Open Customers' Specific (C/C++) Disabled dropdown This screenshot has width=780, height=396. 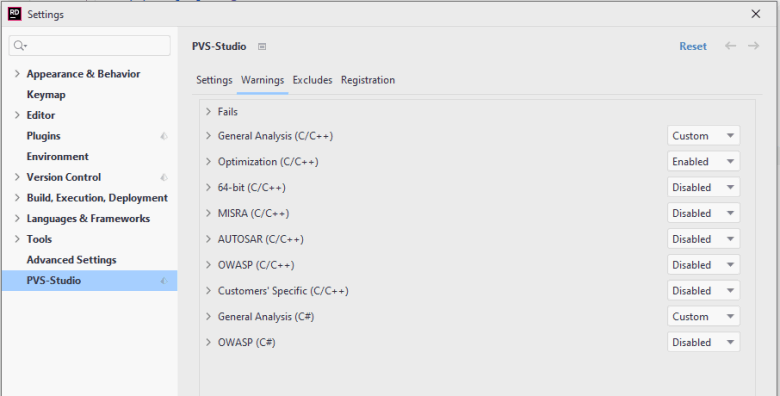(x=703, y=291)
